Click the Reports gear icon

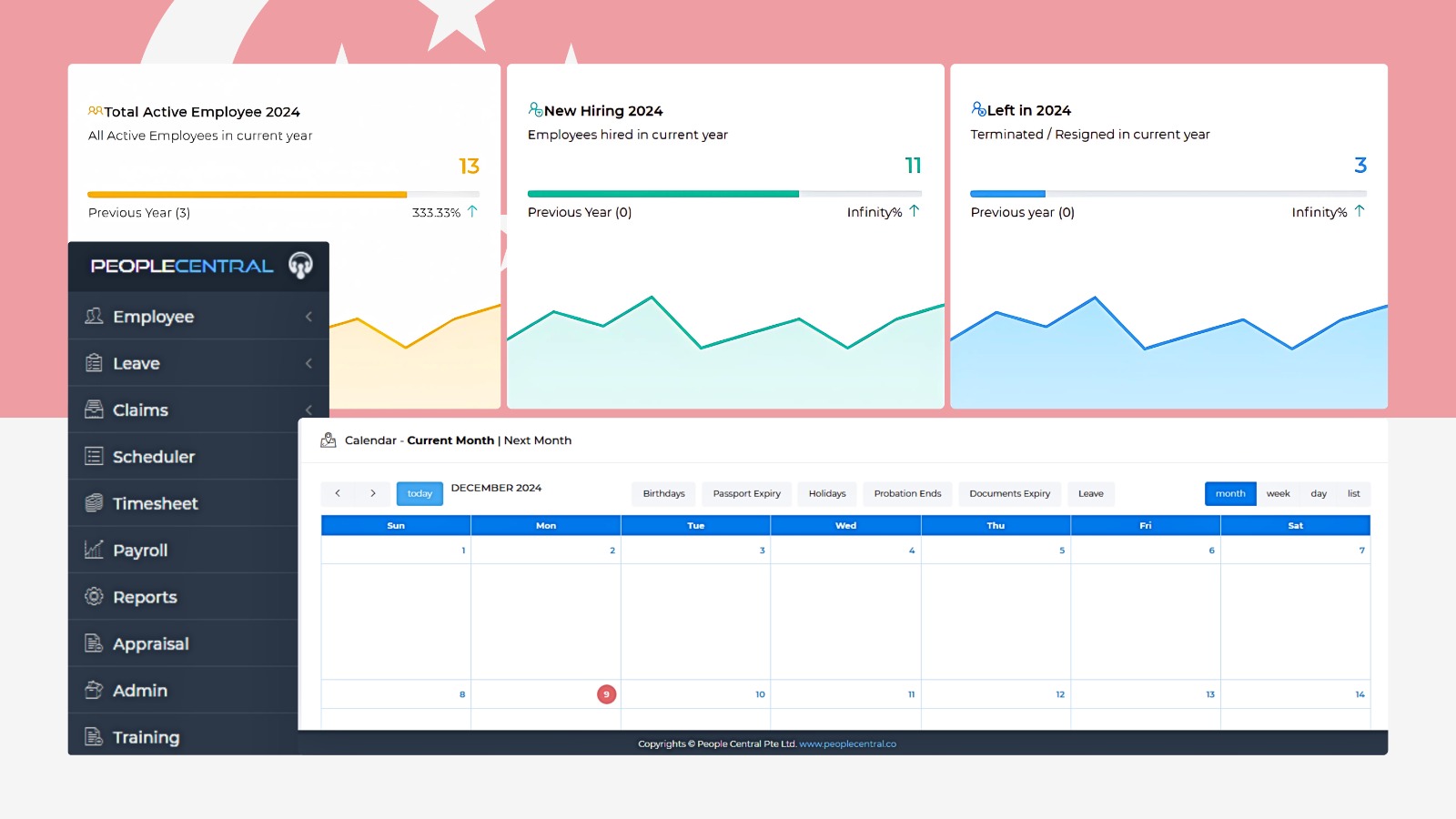pyautogui.click(x=94, y=596)
